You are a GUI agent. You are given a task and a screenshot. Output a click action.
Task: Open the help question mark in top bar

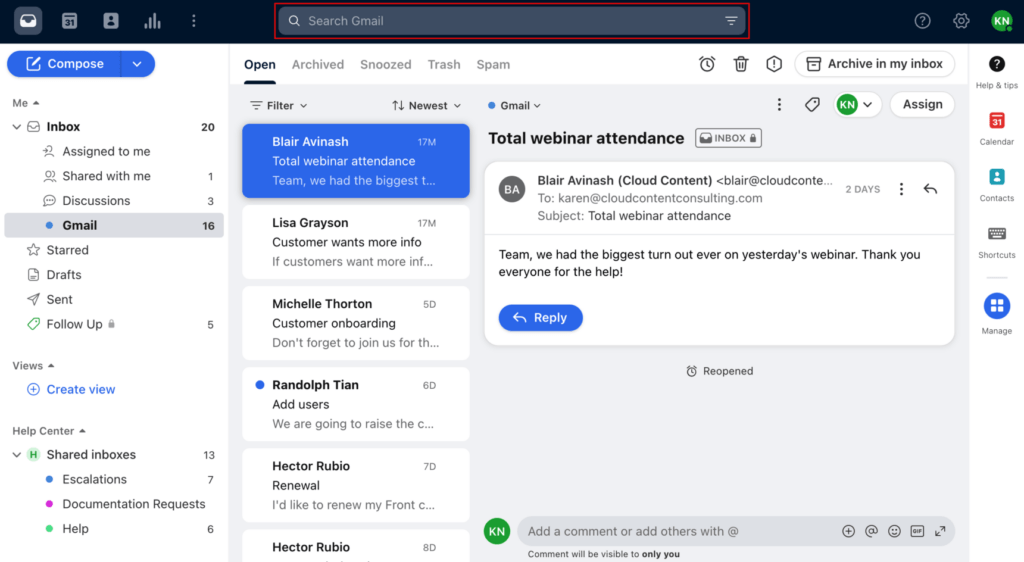pos(922,21)
